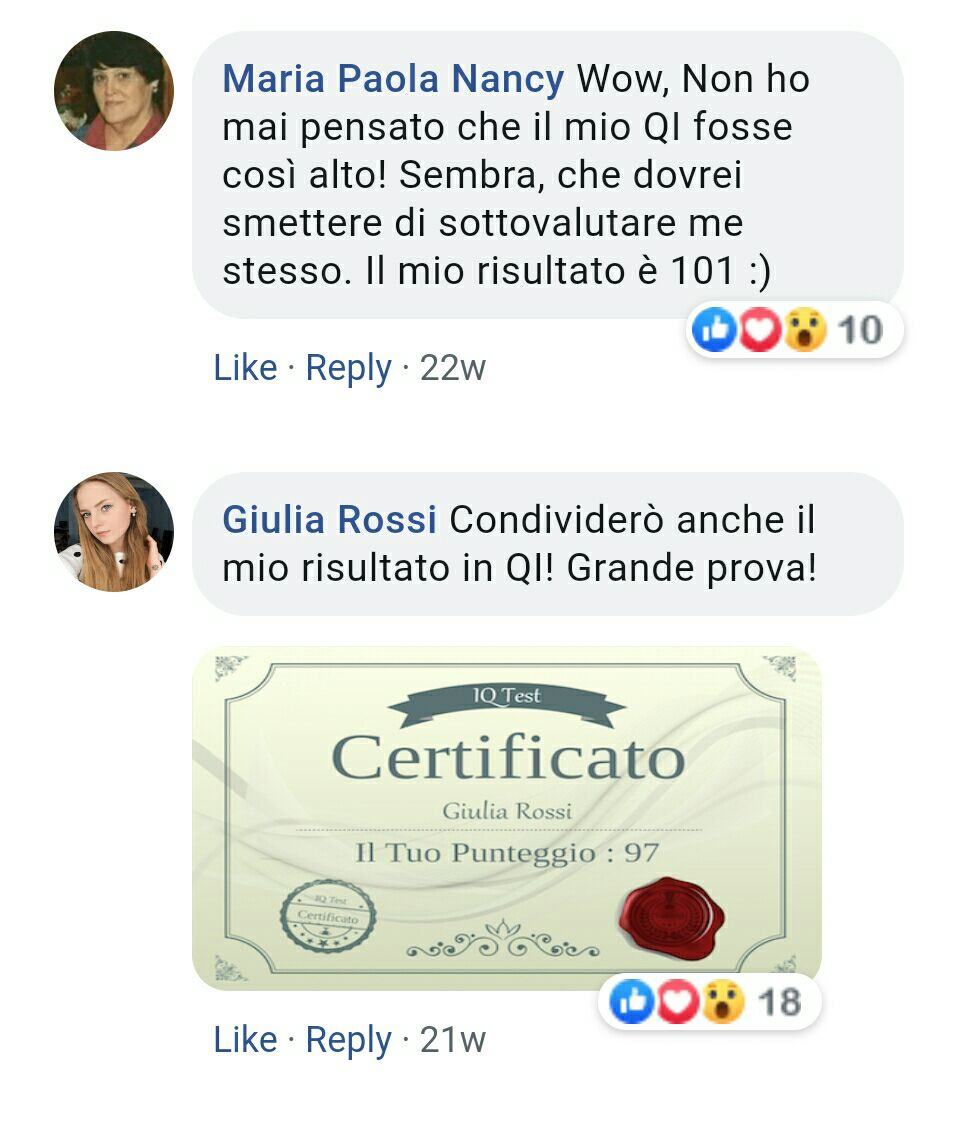Click the heart reaction on Maria's comment
Screen dimensions: 957x1123
pyautogui.click(x=759, y=330)
